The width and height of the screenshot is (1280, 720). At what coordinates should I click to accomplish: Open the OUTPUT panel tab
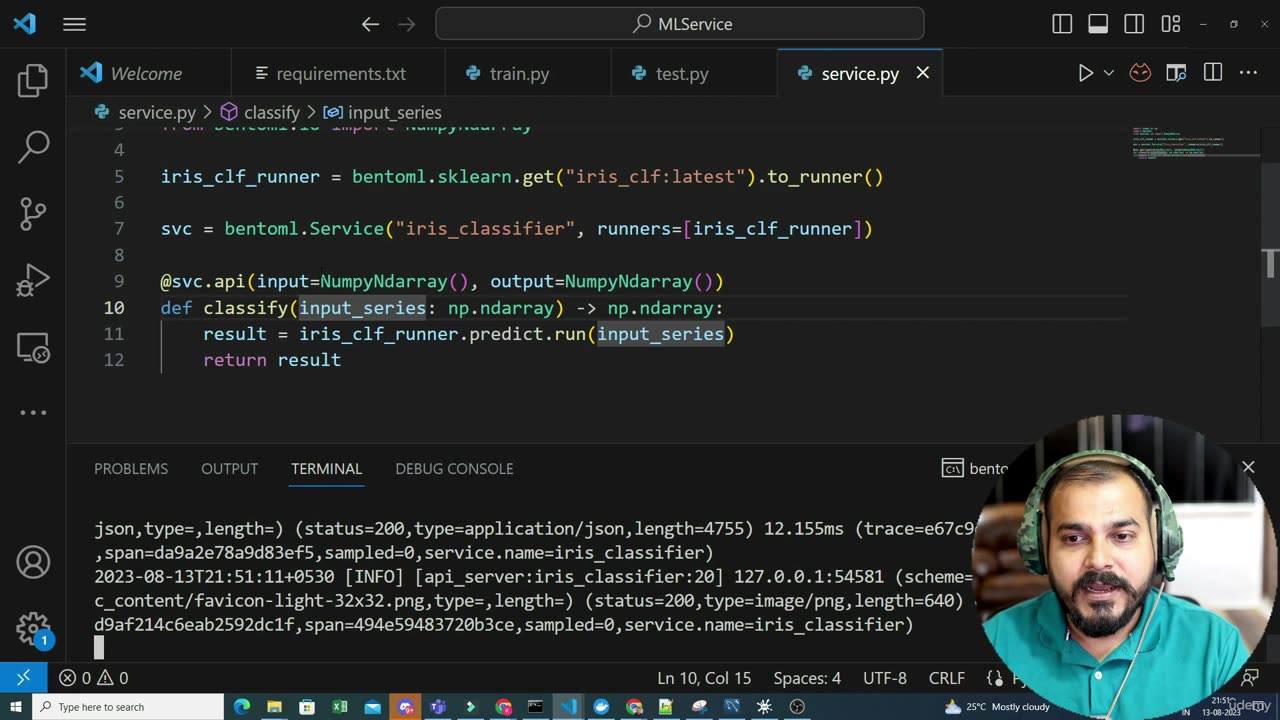(x=229, y=468)
